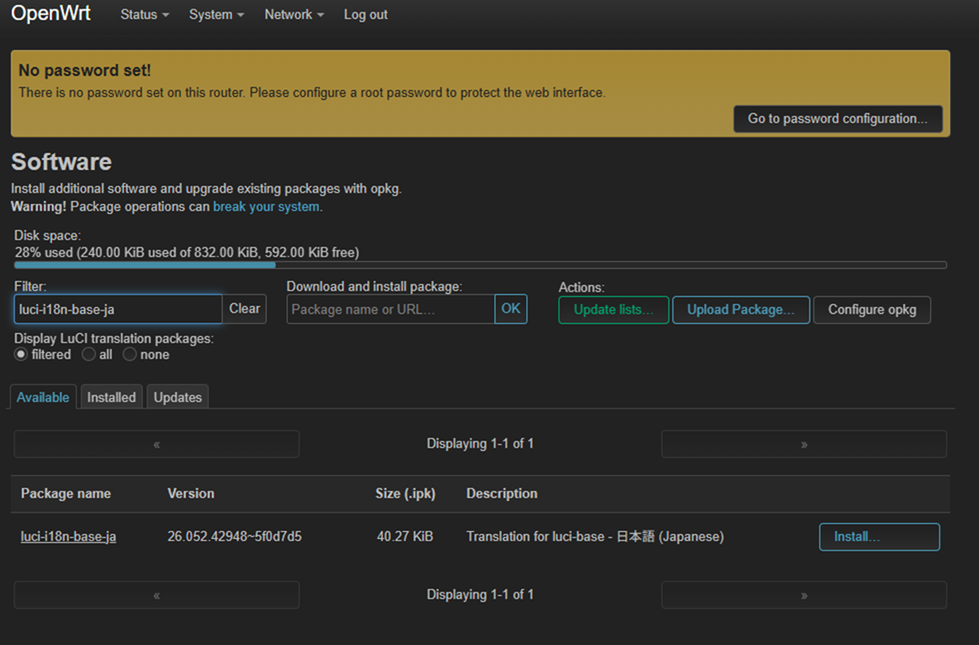The width and height of the screenshot is (979, 645).
Task: Click the OpenWrt brand logo text
Action: [51, 13]
